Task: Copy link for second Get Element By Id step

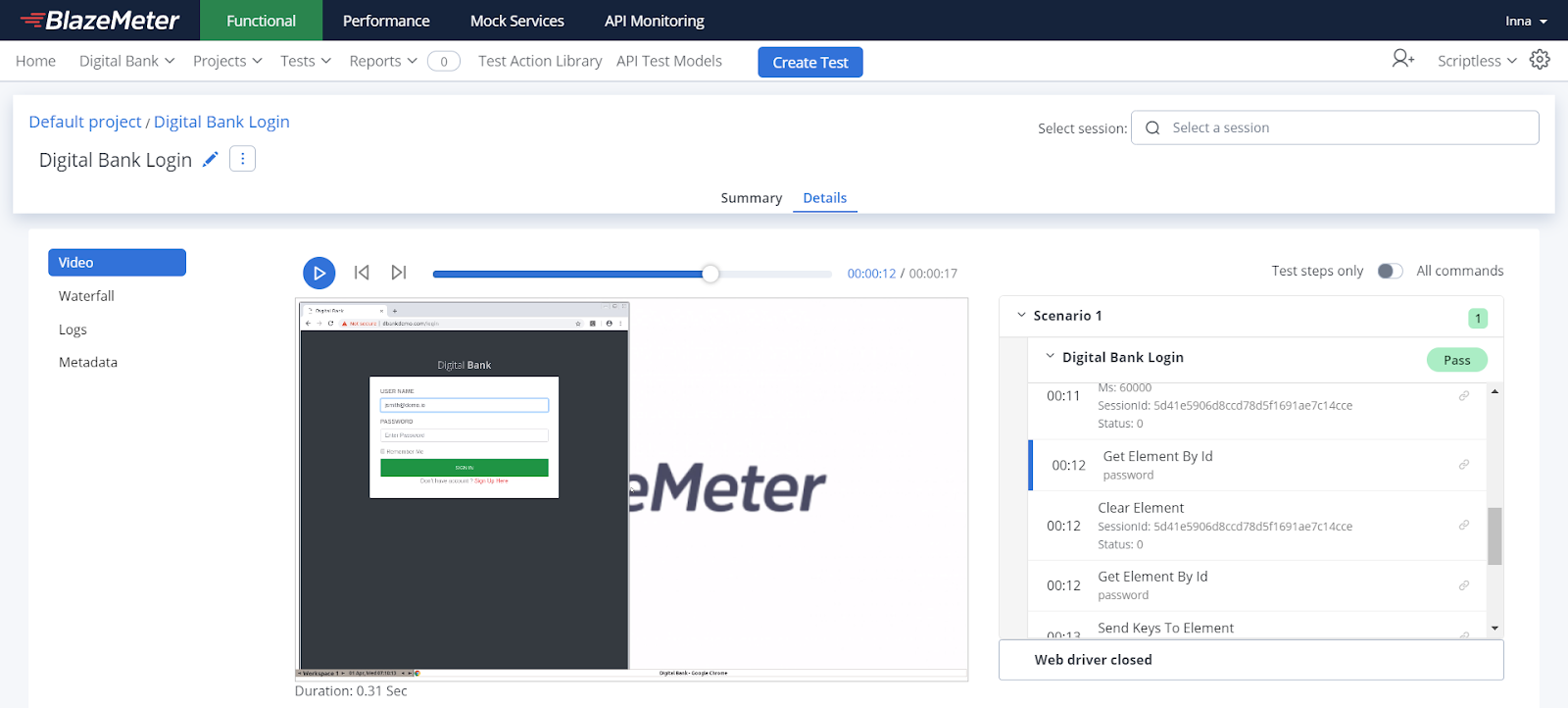Action: tap(1464, 585)
